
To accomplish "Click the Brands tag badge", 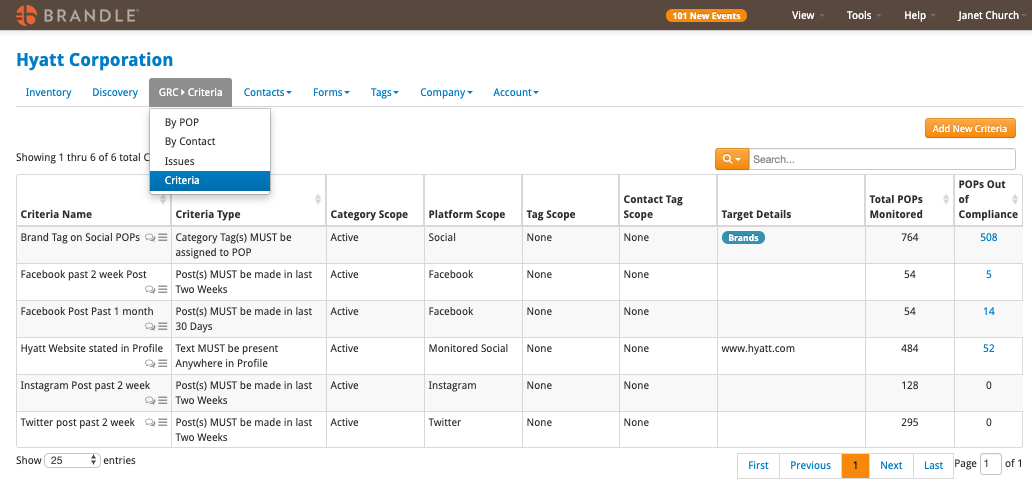I will click(743, 238).
